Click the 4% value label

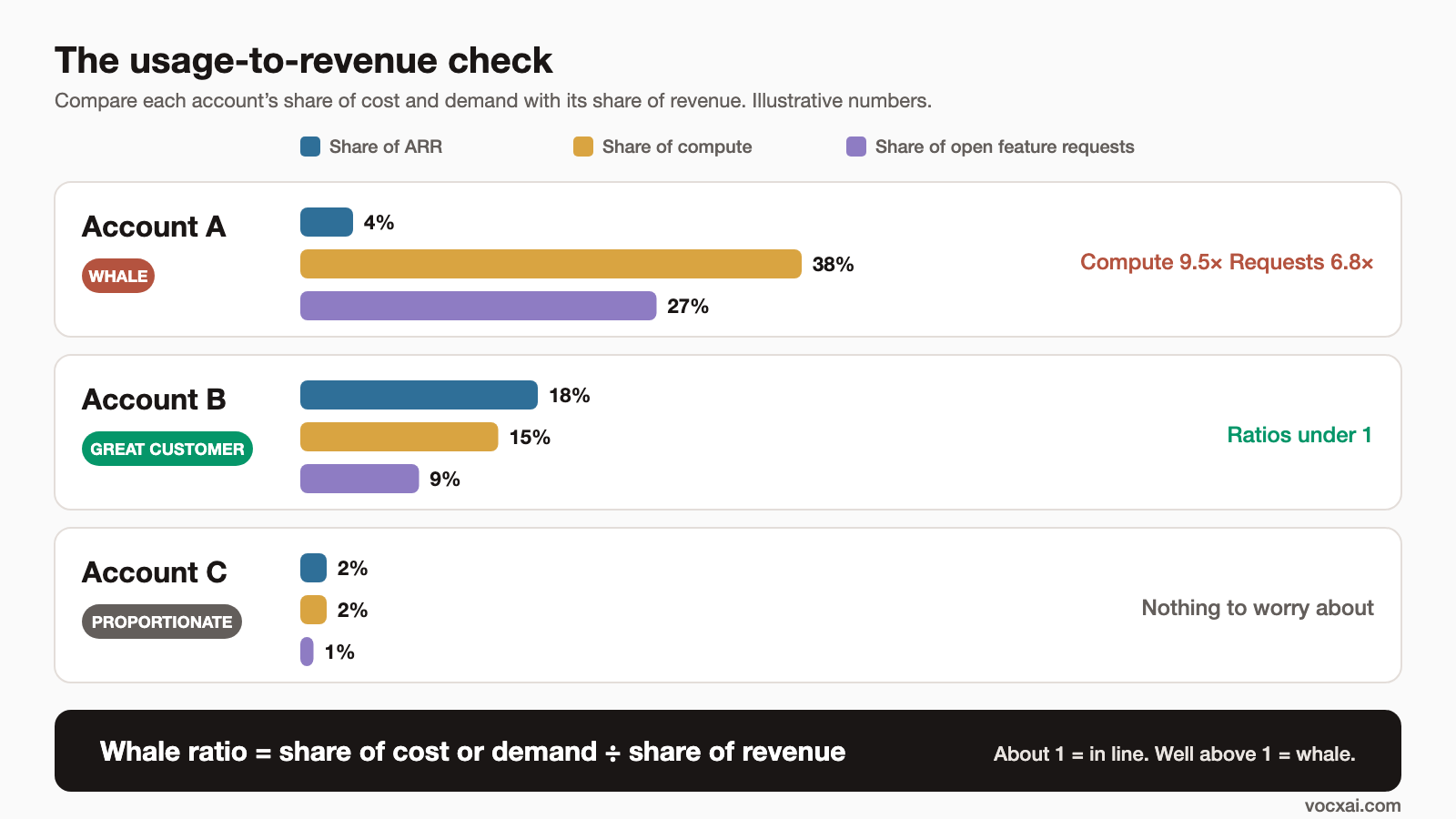pyautogui.click(x=379, y=223)
